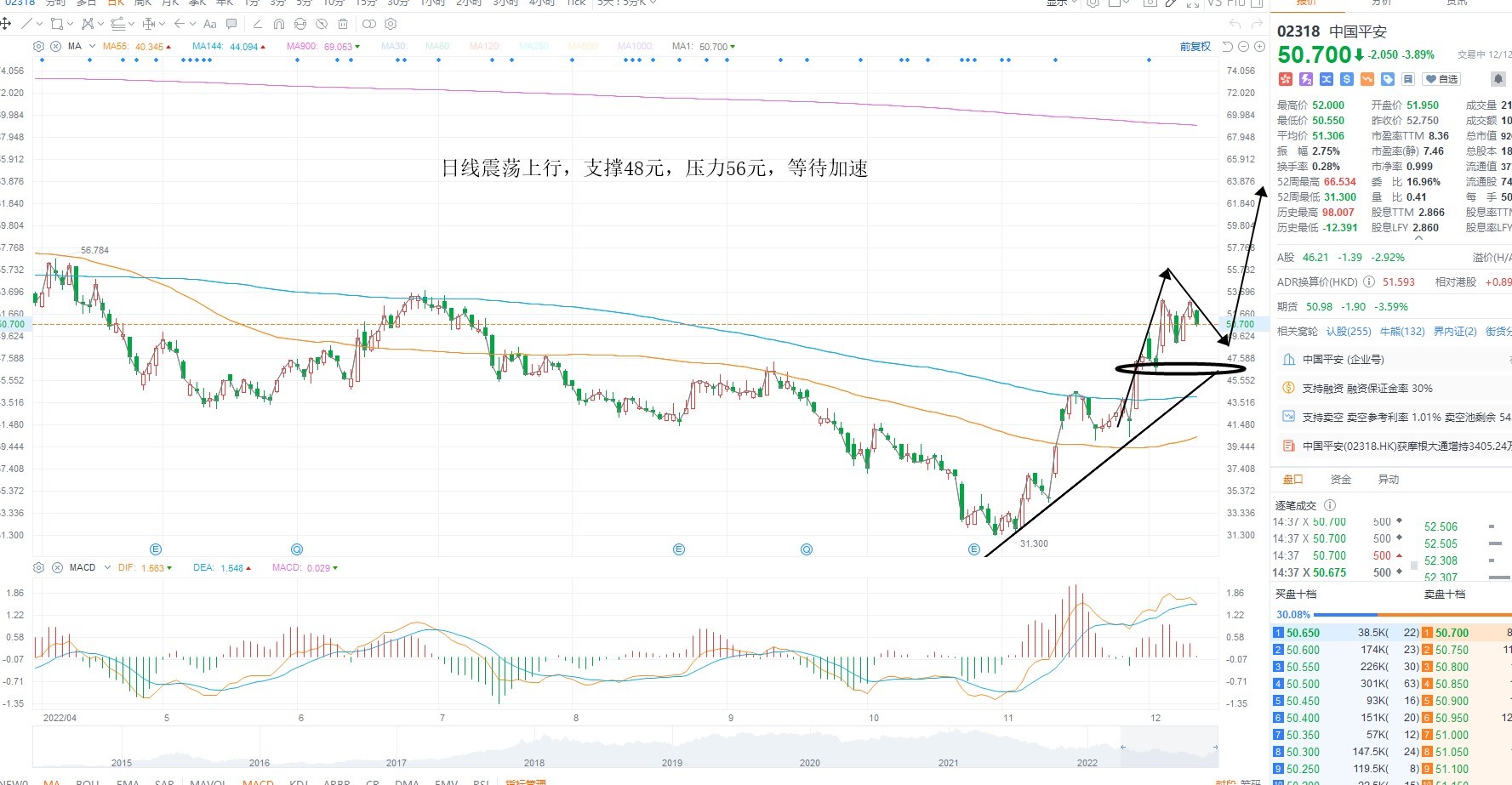
Task: Expand arrow tool dropdown arrow
Action: click(192, 24)
